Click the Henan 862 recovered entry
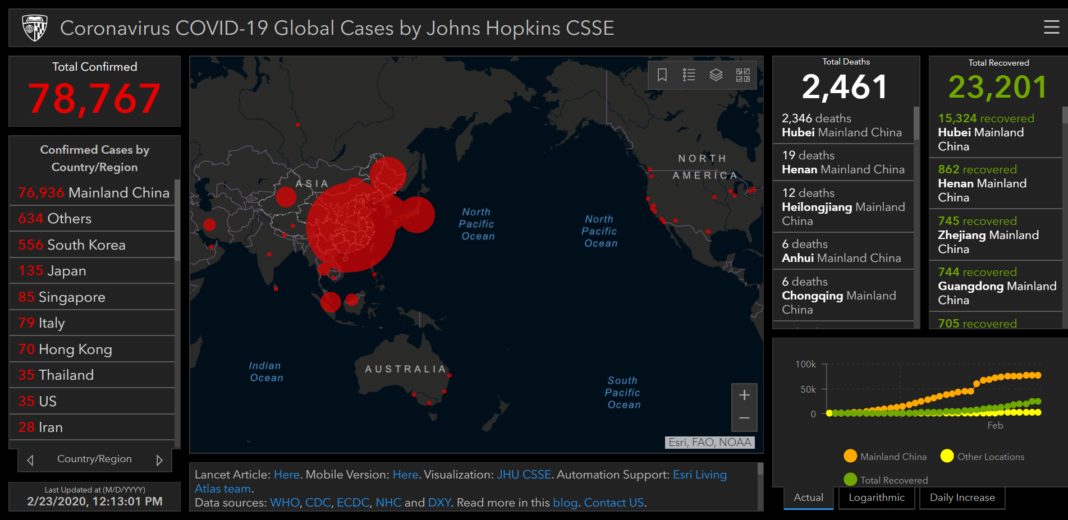The height and width of the screenshot is (520, 1068). [995, 183]
